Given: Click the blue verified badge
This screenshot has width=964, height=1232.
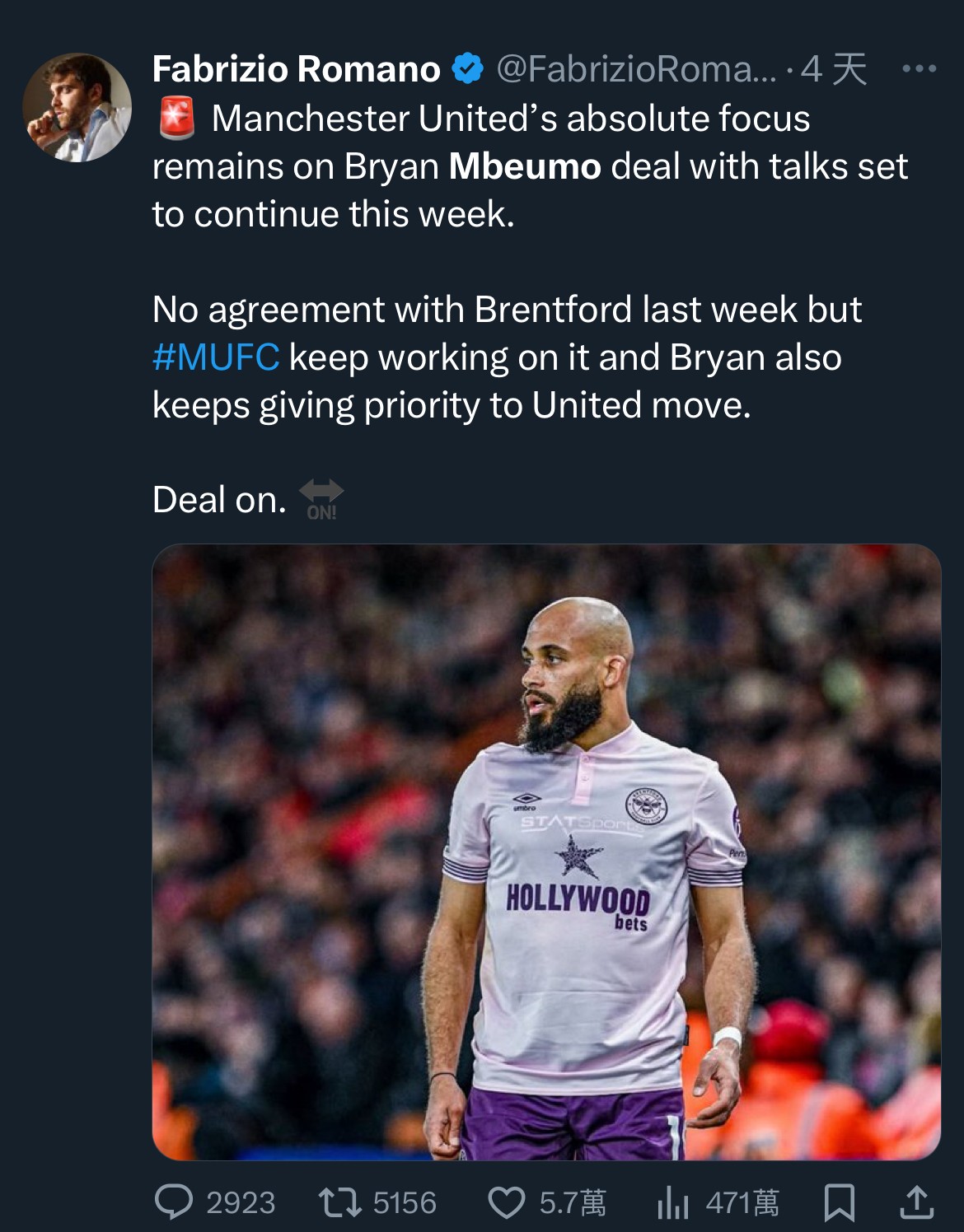Looking at the screenshot, I should (x=468, y=69).
